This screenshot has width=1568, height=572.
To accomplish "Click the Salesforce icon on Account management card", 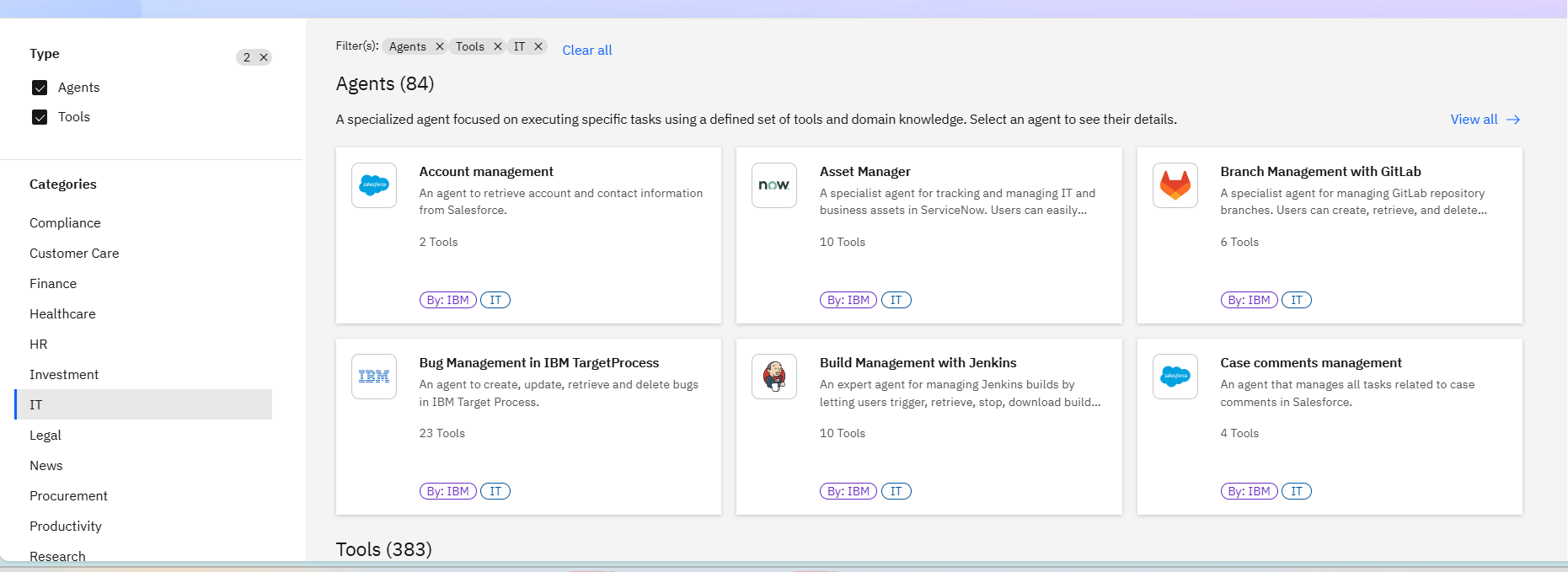I will [x=373, y=185].
